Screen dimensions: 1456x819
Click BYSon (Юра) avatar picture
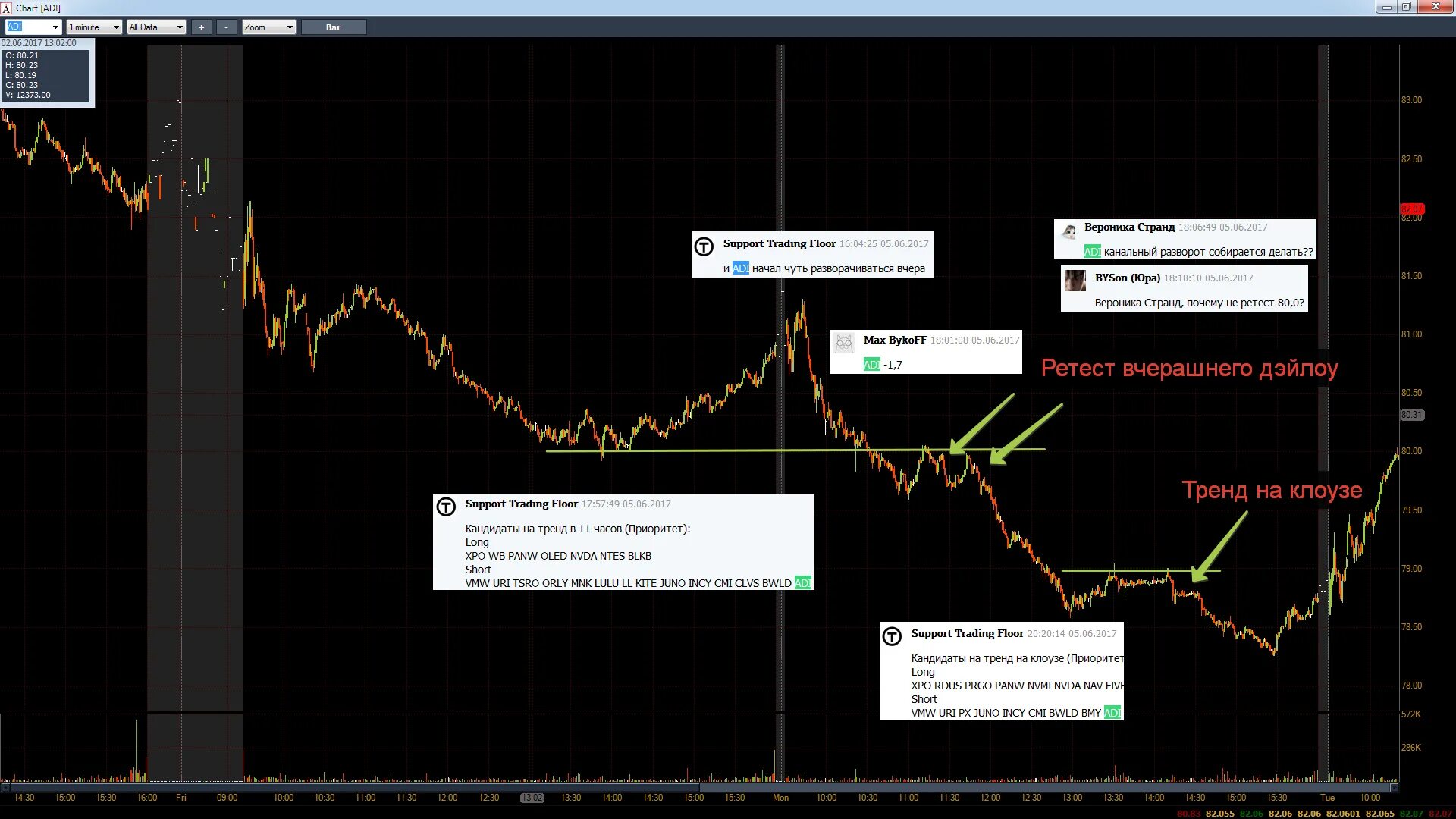tap(1075, 281)
